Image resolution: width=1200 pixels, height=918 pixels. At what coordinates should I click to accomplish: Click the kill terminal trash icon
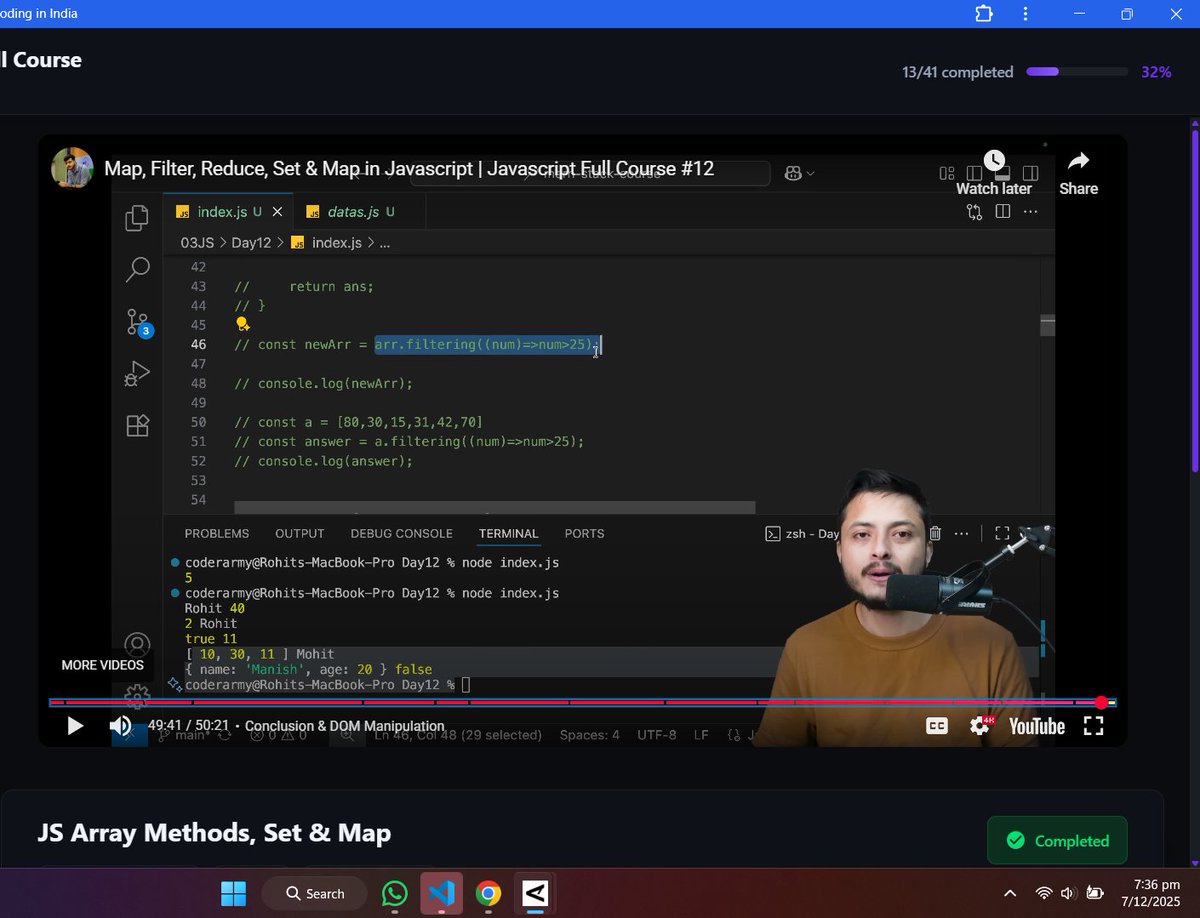(x=935, y=533)
